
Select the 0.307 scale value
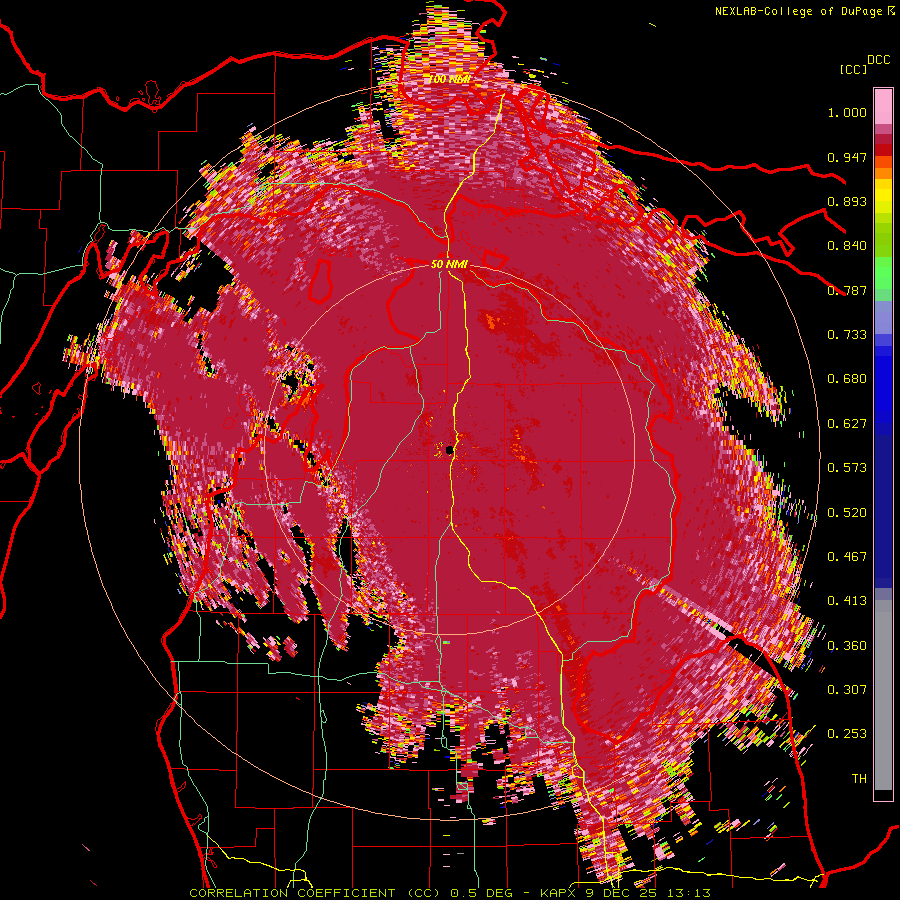click(x=847, y=690)
